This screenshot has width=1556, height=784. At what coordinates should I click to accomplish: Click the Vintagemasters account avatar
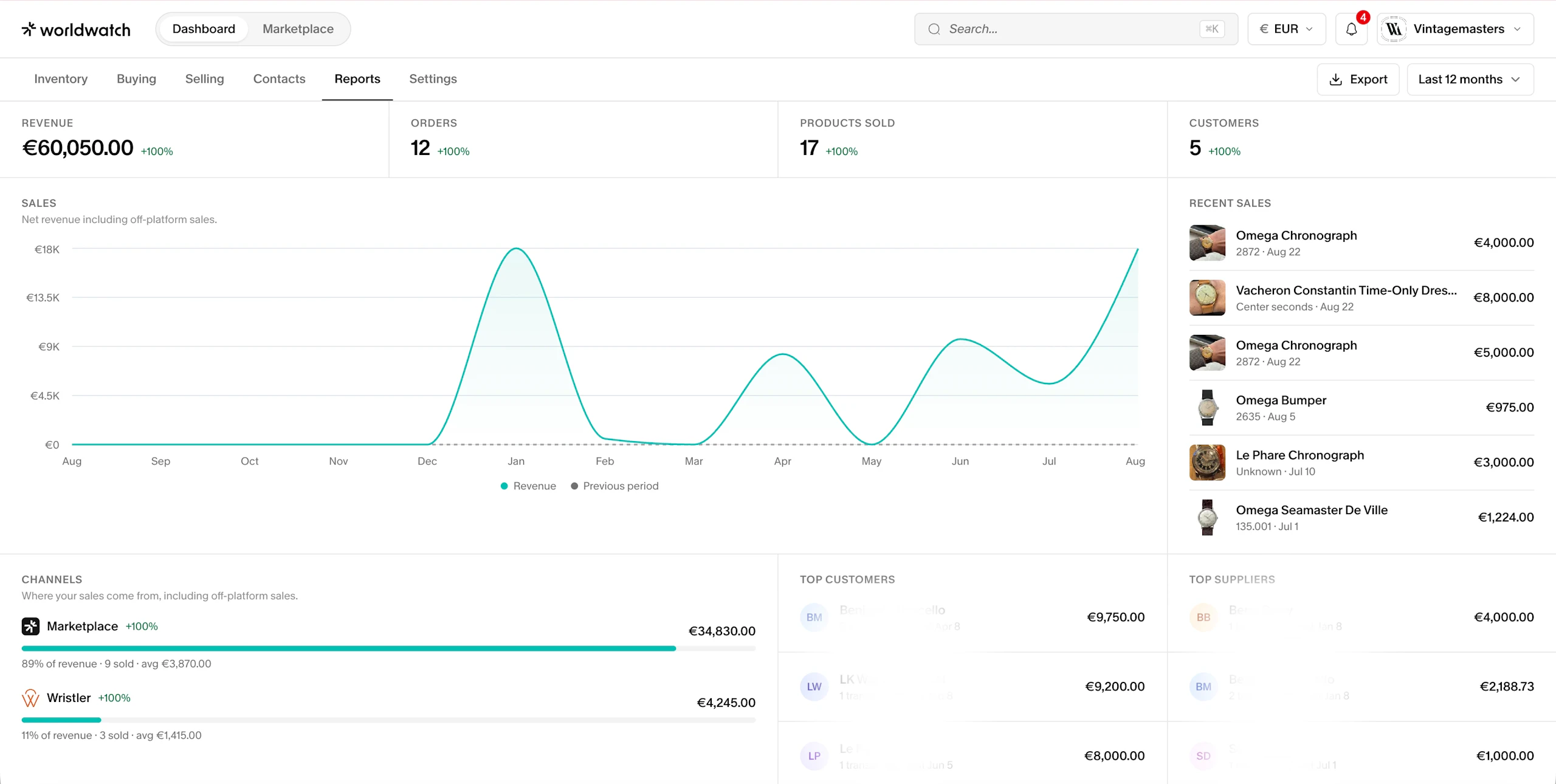pyautogui.click(x=1394, y=29)
